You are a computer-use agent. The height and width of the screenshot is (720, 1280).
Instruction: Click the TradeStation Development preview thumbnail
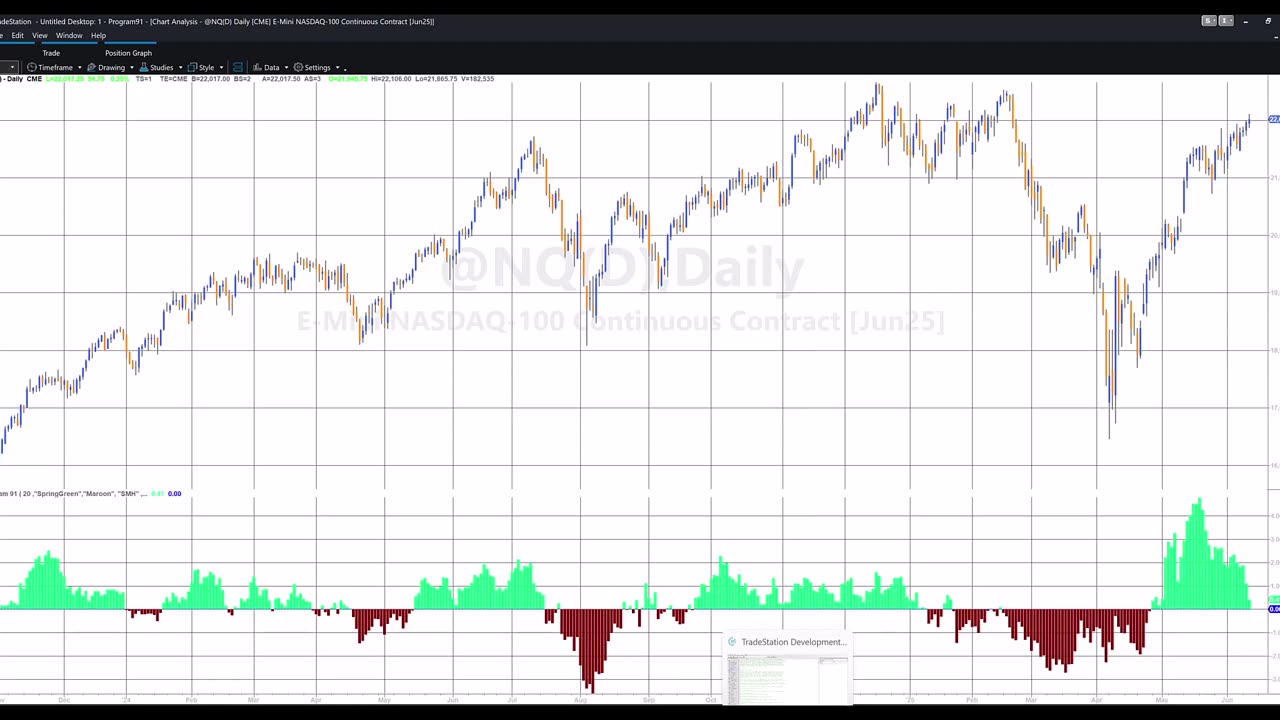point(787,679)
